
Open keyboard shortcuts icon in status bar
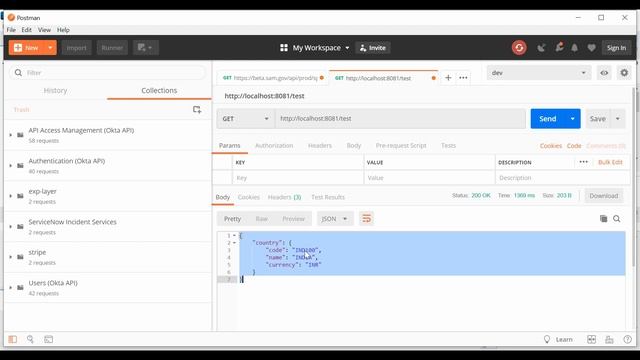609,339
